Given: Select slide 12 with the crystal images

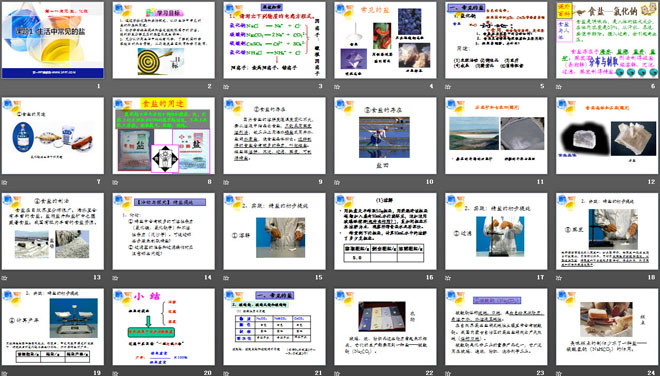Looking at the screenshot, I should (x=607, y=136).
